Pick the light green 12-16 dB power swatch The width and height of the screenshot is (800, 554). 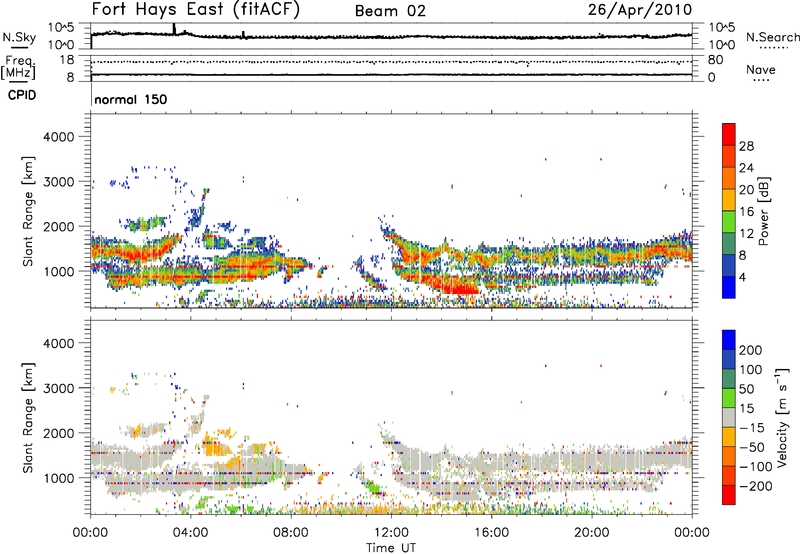[x=729, y=222]
